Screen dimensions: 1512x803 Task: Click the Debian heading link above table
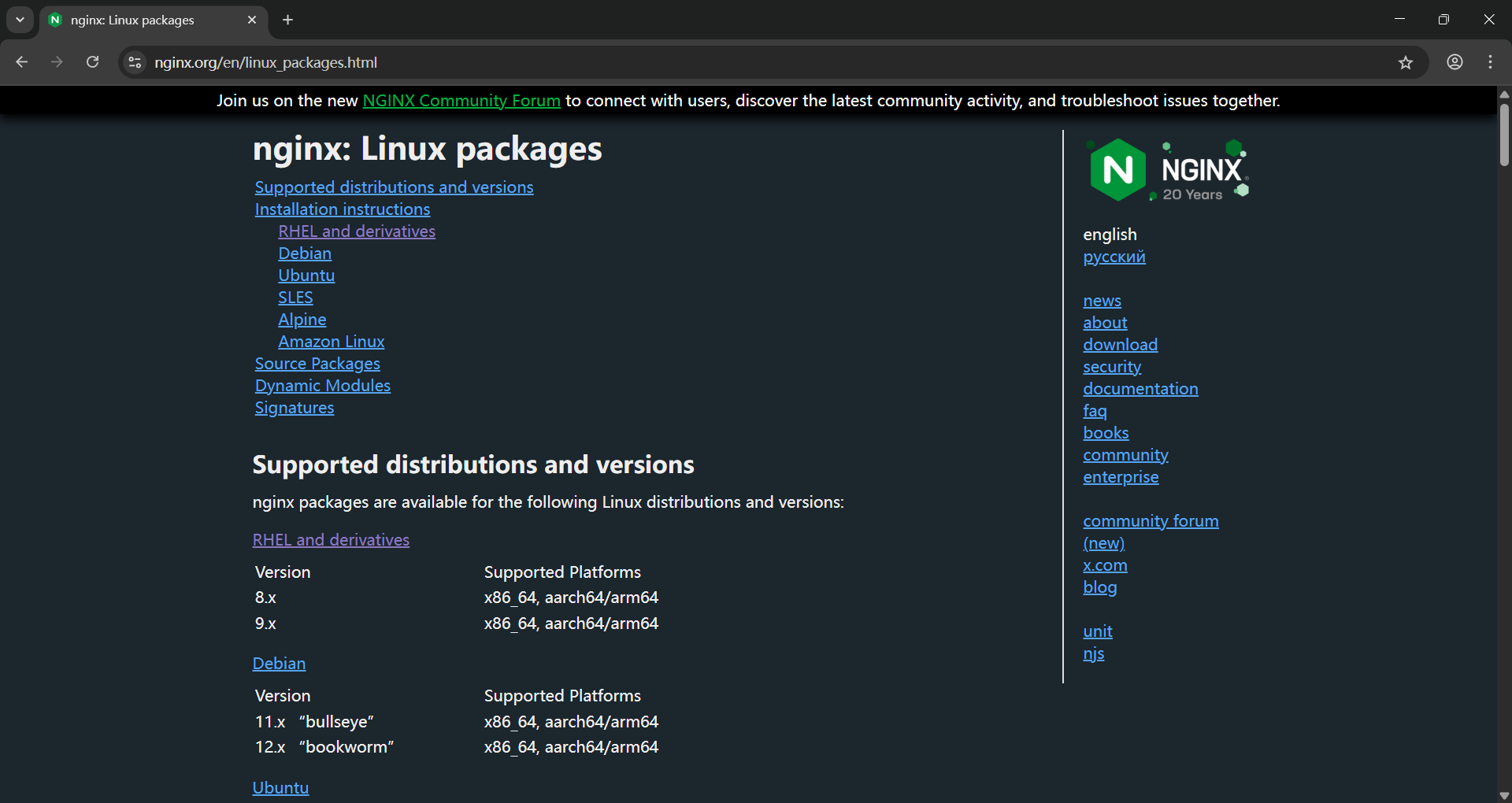point(279,664)
